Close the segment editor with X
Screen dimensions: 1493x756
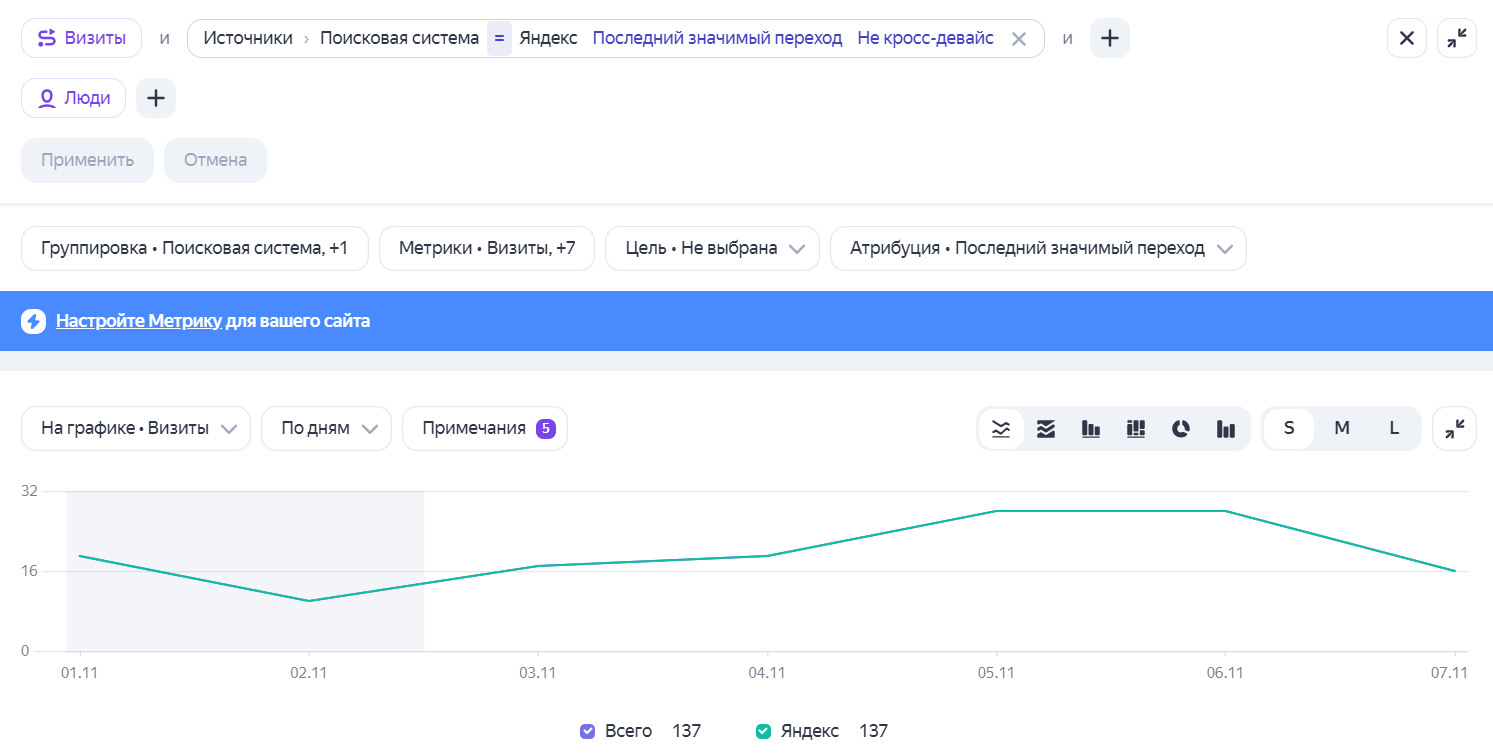(x=1407, y=38)
